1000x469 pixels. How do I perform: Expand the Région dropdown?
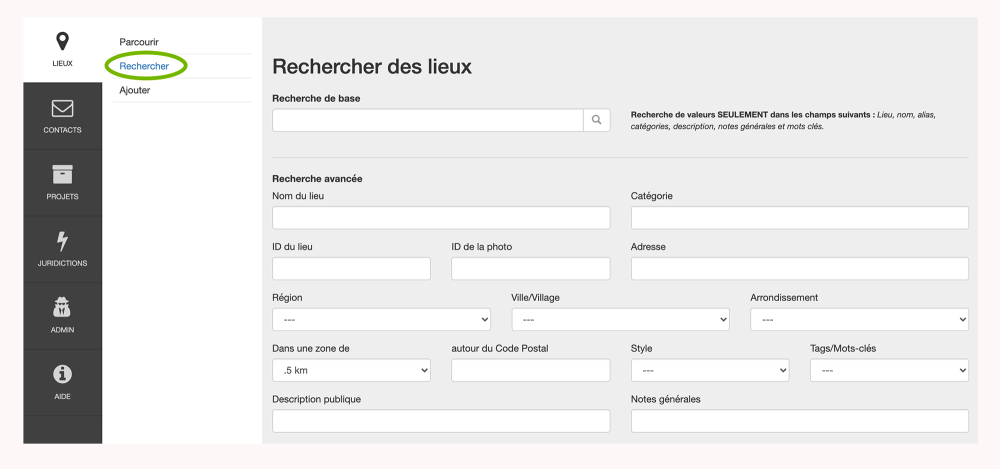pos(381,320)
